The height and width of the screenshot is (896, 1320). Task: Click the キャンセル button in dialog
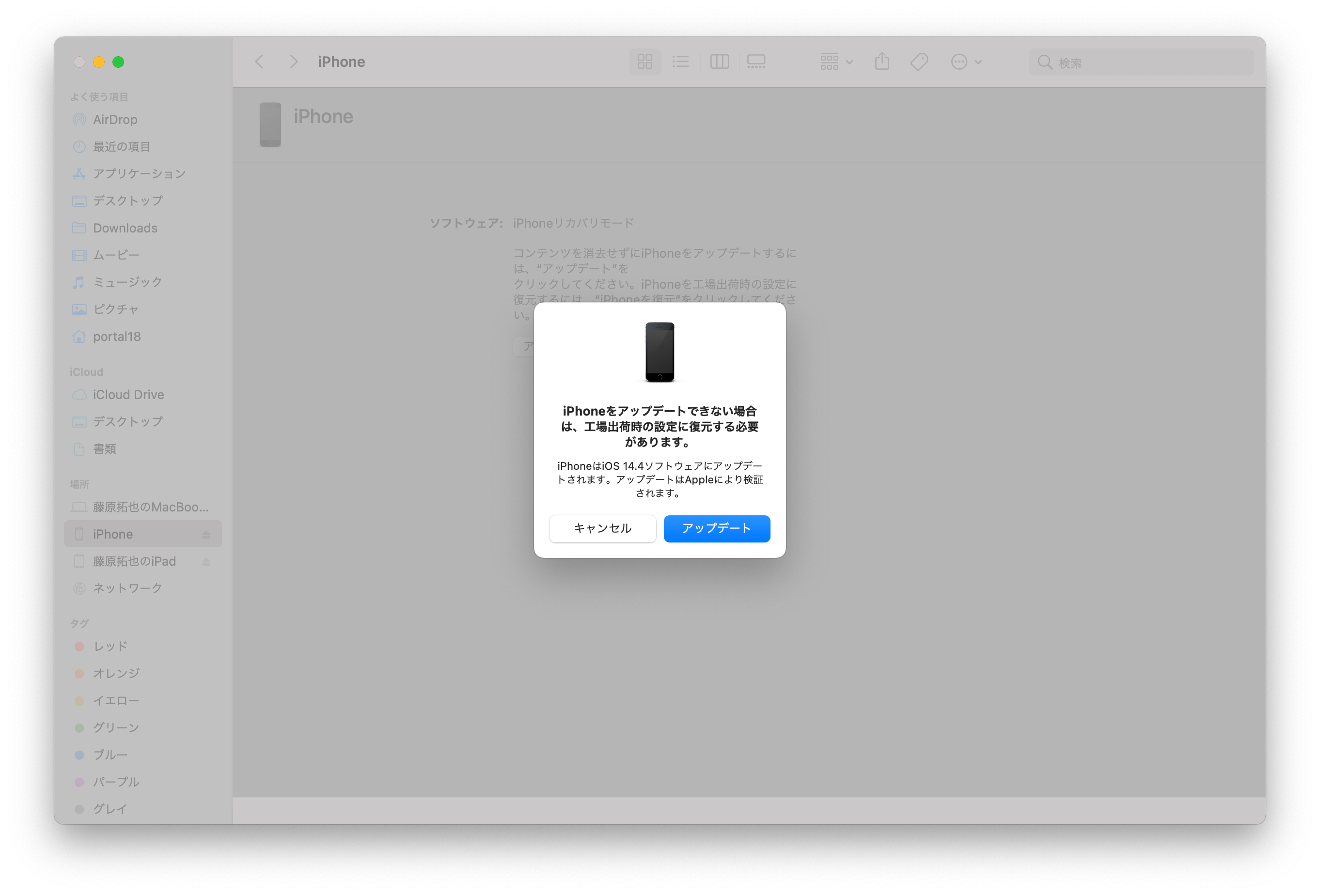pyautogui.click(x=602, y=528)
